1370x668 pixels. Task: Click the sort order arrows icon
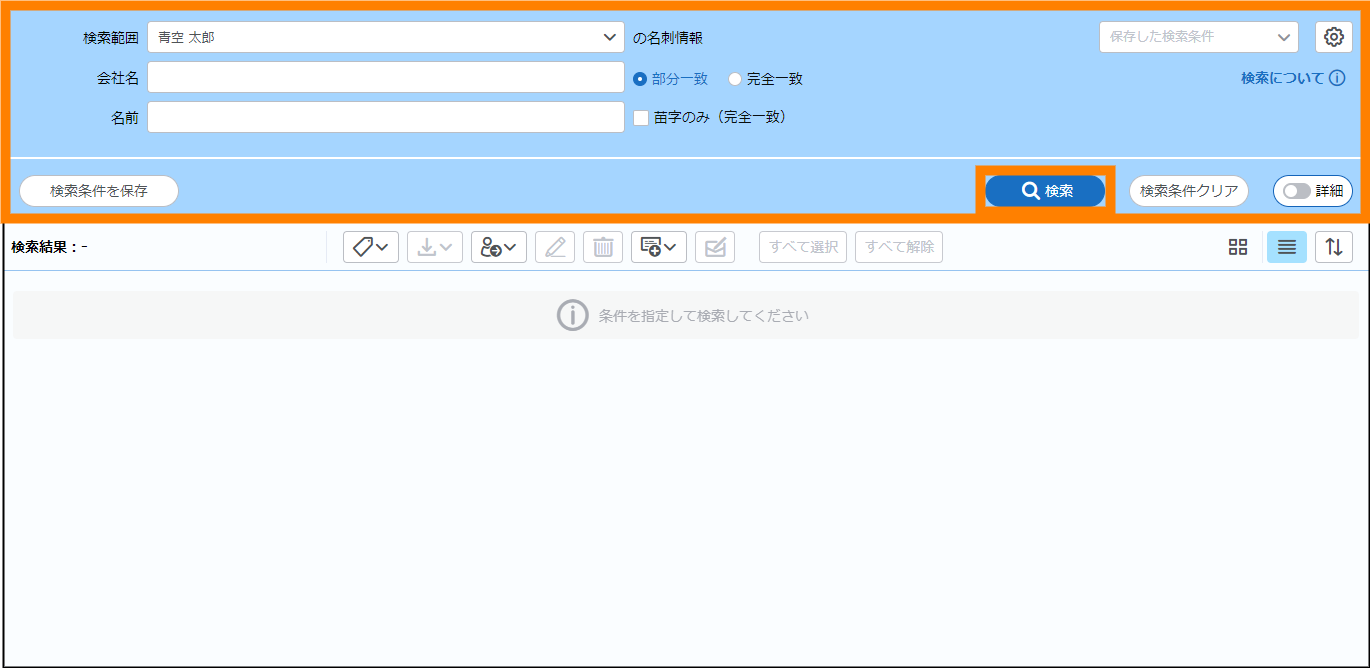1334,247
